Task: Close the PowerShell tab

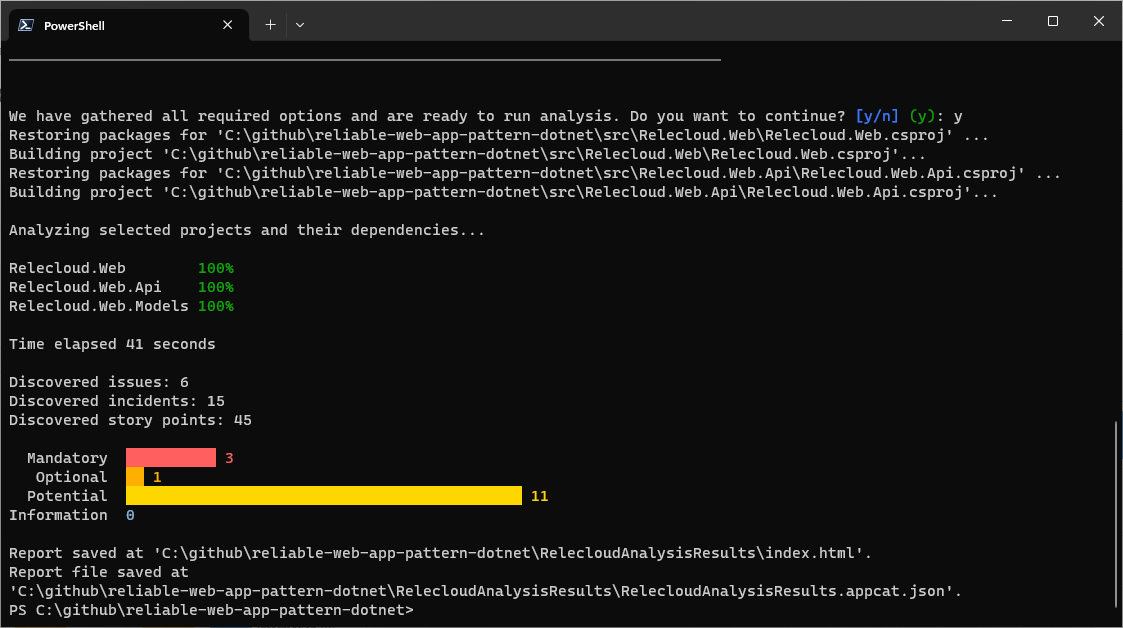Action: click(x=227, y=25)
